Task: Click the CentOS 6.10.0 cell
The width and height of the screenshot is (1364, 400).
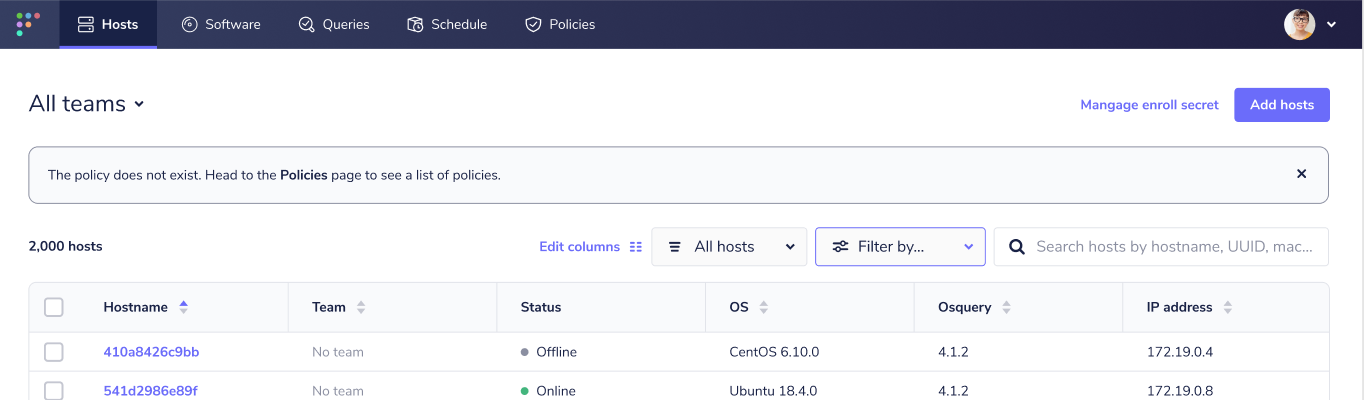Action: click(x=774, y=352)
